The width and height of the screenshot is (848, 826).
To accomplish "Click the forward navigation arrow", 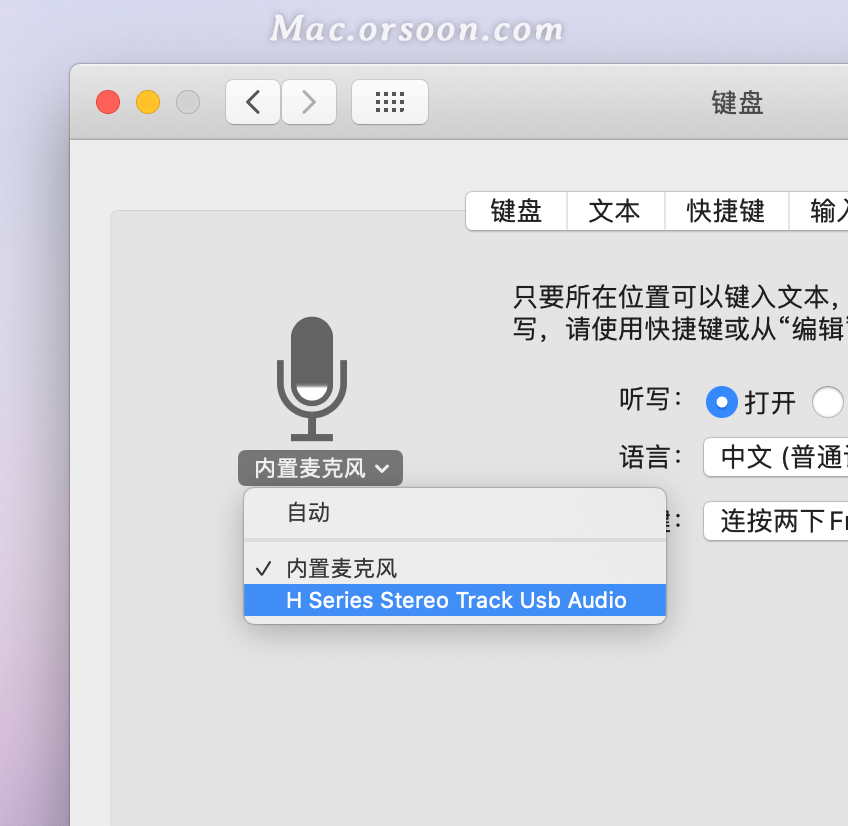I will [309, 102].
